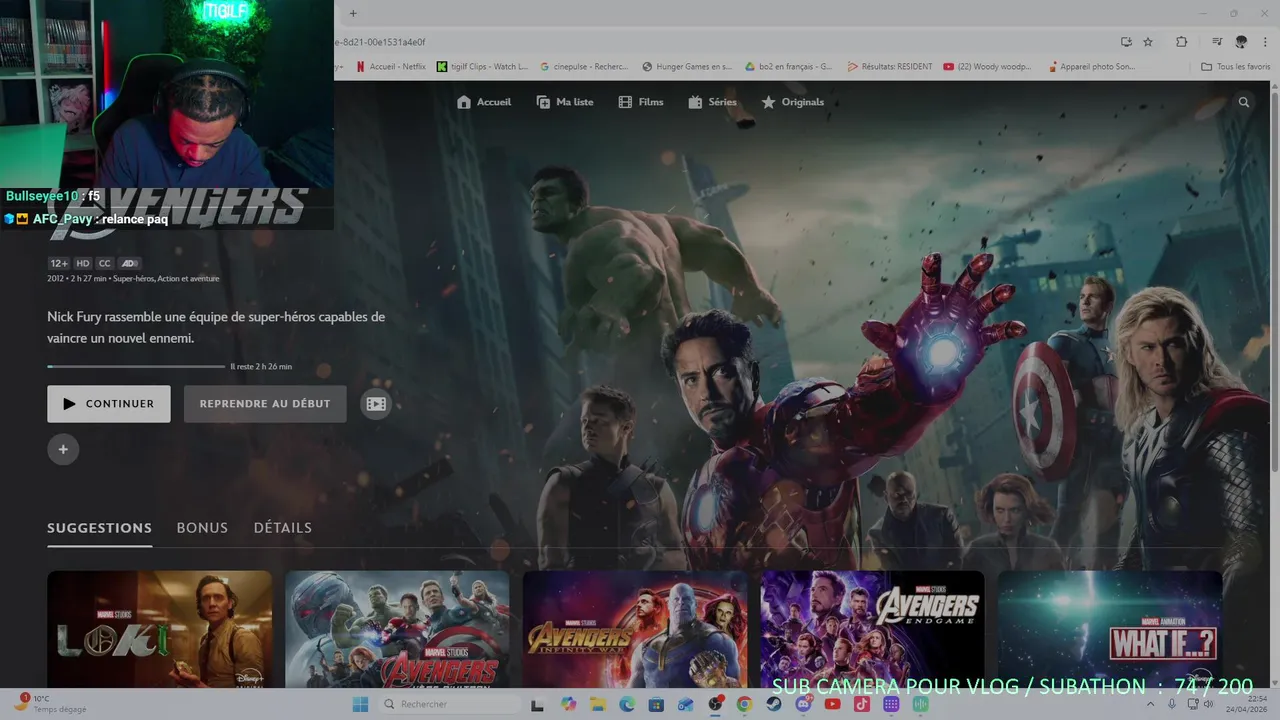Open the Résultats: RESIDENT bookmark
Image resolution: width=1280 pixels, height=720 pixels.
click(x=890, y=67)
